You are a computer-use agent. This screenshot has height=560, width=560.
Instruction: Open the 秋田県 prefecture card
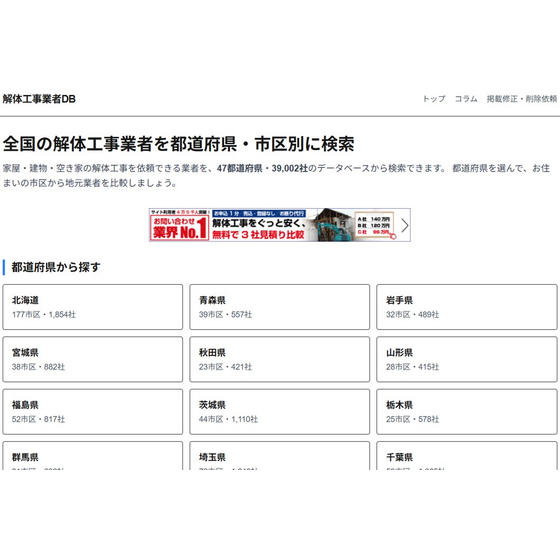(280, 359)
